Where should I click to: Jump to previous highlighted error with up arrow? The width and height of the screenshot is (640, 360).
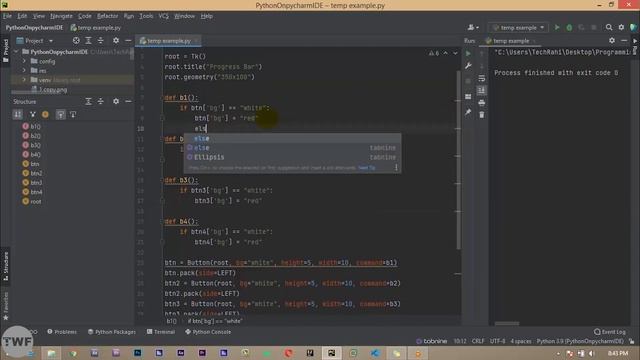(x=446, y=53)
